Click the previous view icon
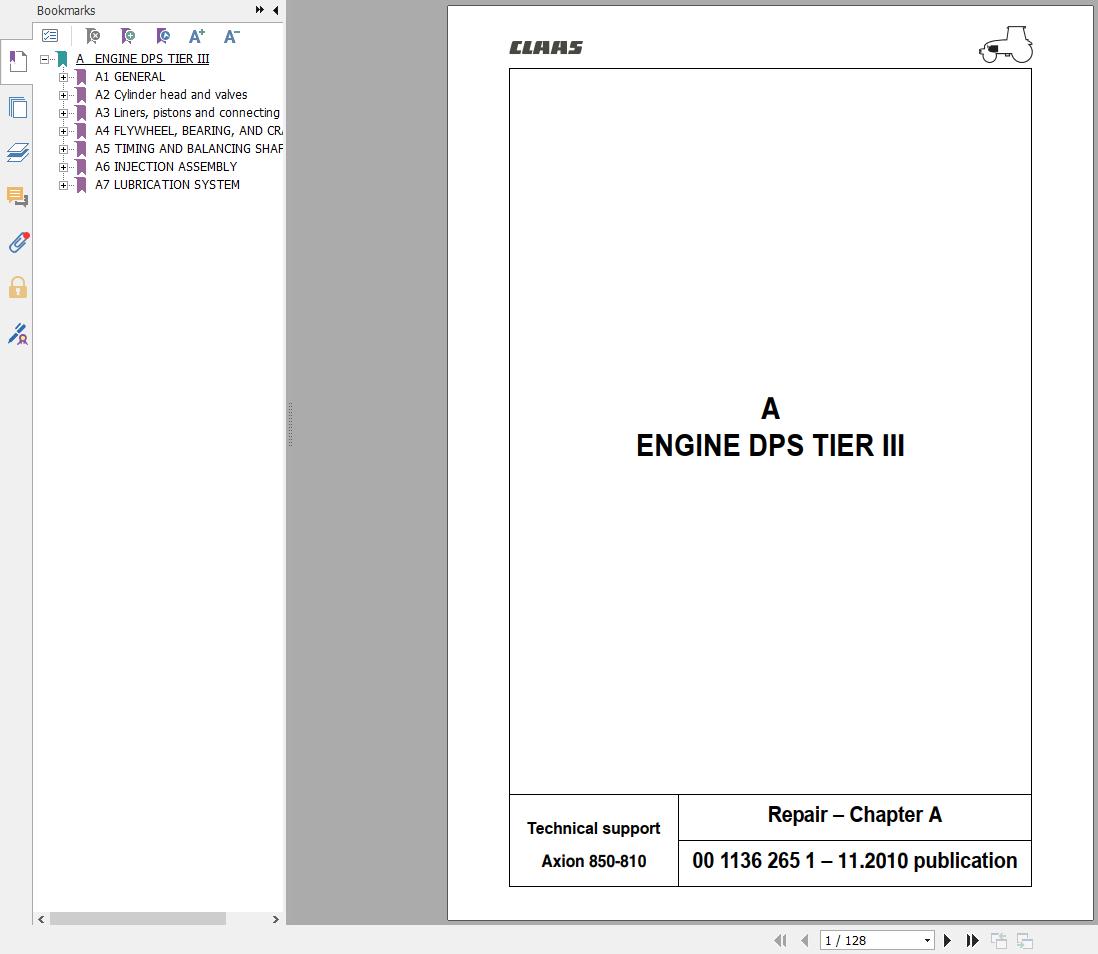The width and height of the screenshot is (1098, 954). point(999,941)
